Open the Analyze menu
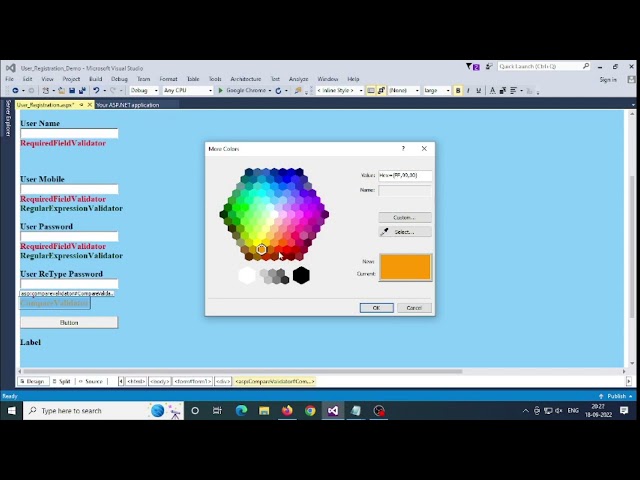The width and height of the screenshot is (640, 480). point(298,79)
